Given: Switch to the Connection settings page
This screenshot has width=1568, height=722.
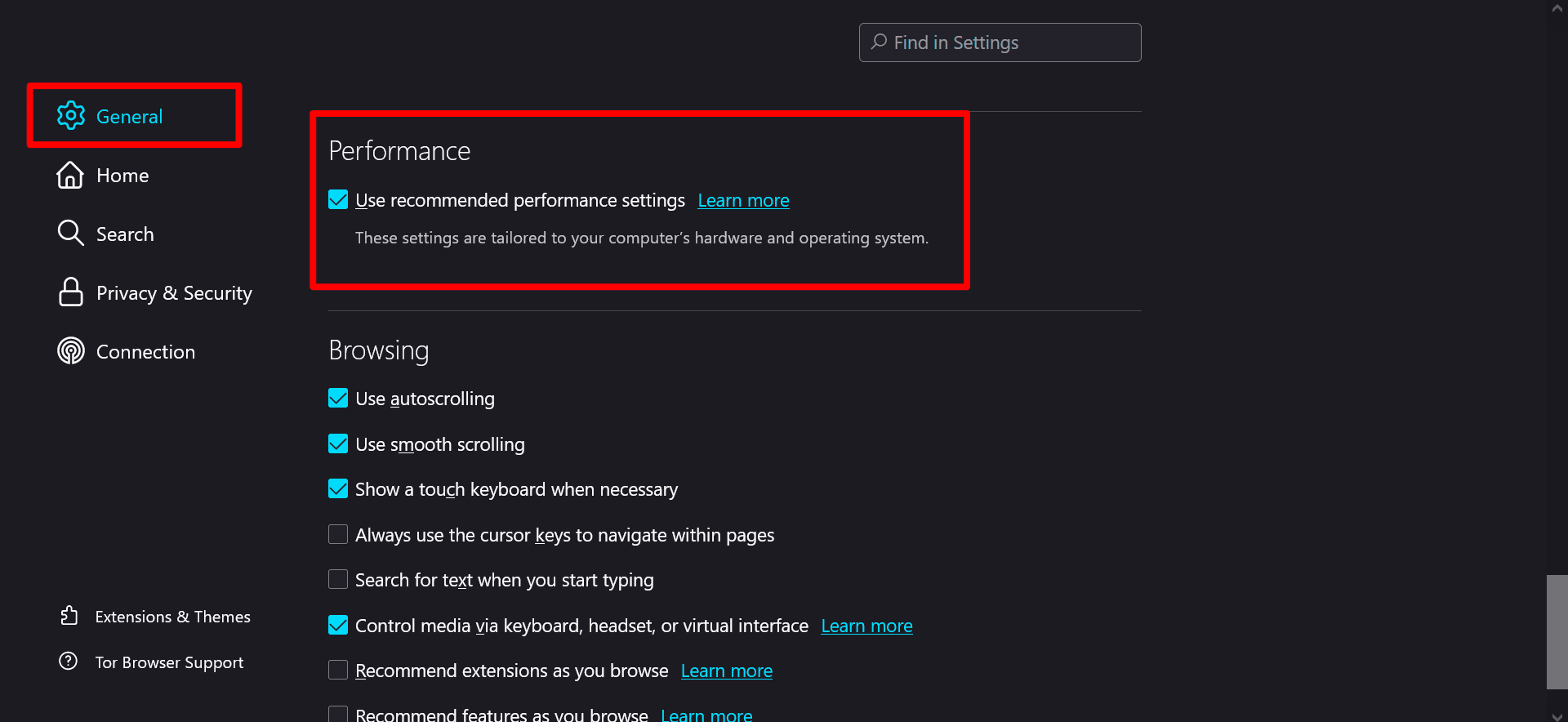Looking at the screenshot, I should (x=145, y=352).
